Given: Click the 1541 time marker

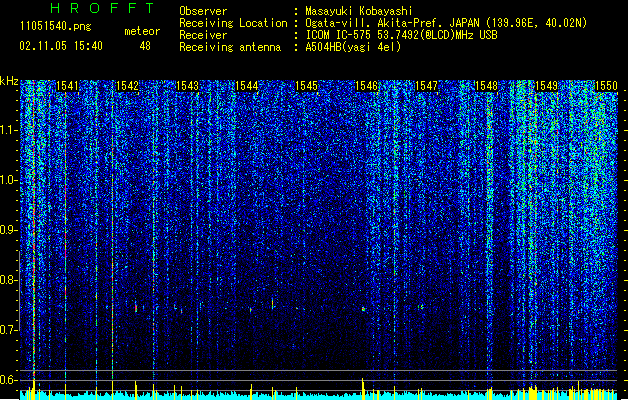Looking at the screenshot, I should coord(67,86).
